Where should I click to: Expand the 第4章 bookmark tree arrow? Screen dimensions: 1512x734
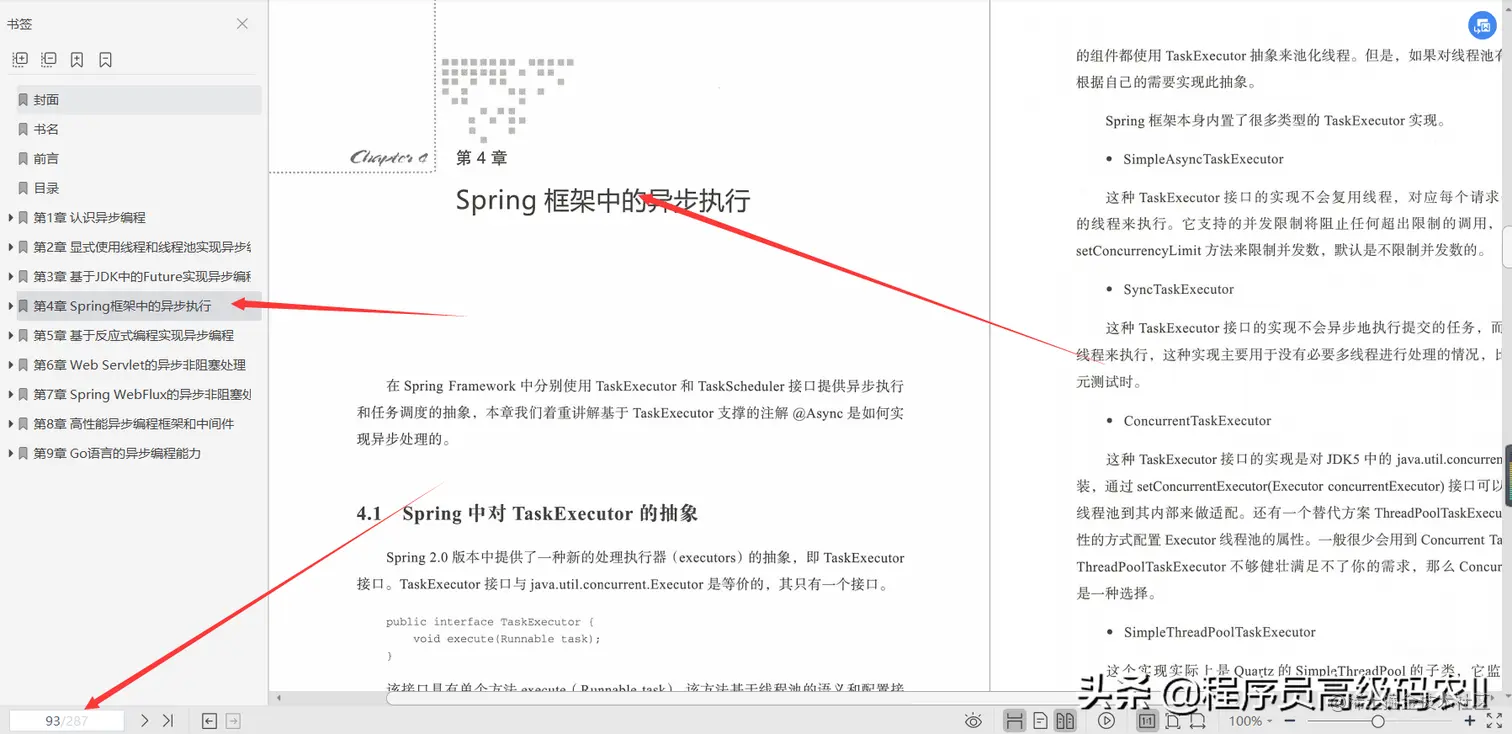10,306
